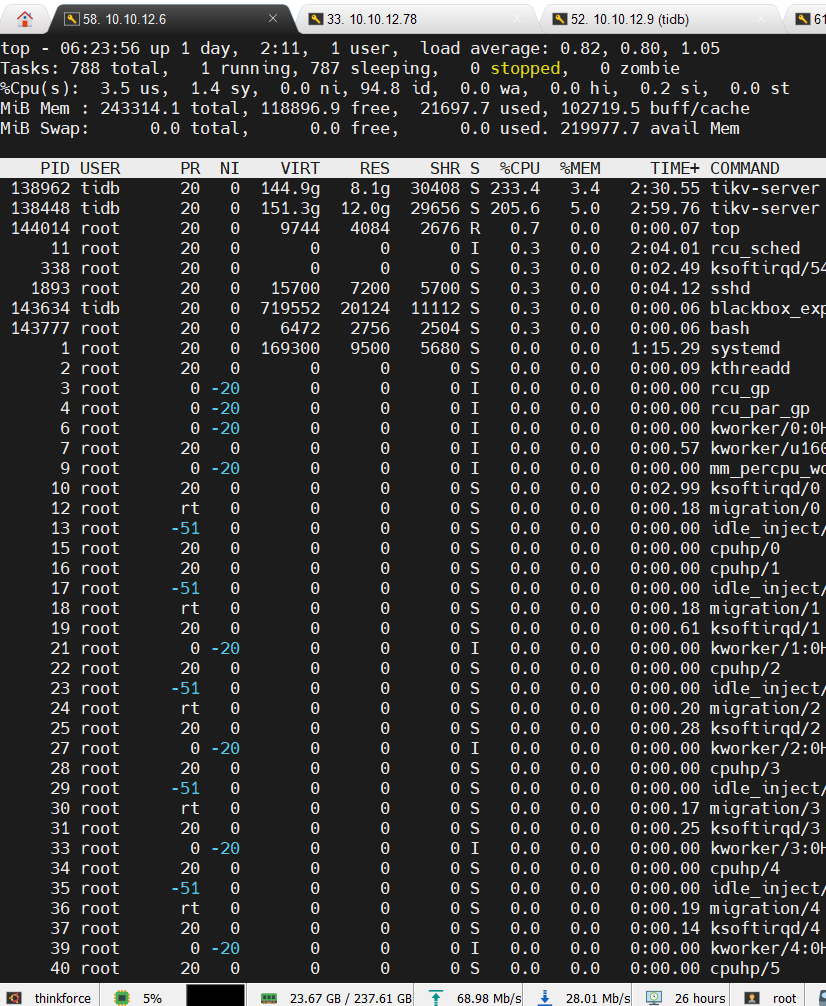The image size is (826, 1006).
Task: Click the blackbox_exp command on PID 143634
Action: [x=768, y=309]
